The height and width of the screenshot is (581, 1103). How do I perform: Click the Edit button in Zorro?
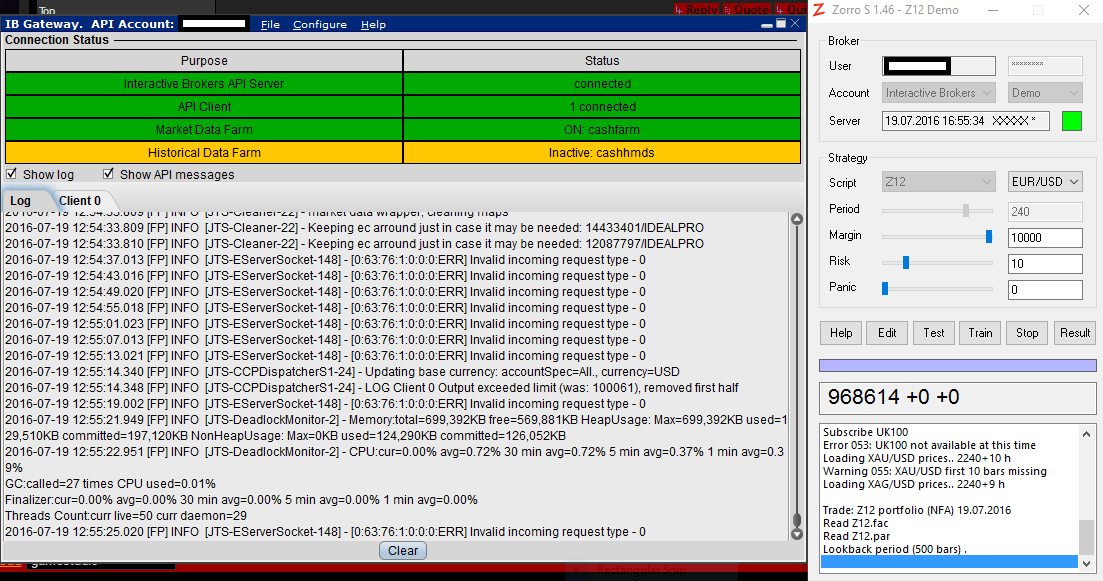click(887, 333)
